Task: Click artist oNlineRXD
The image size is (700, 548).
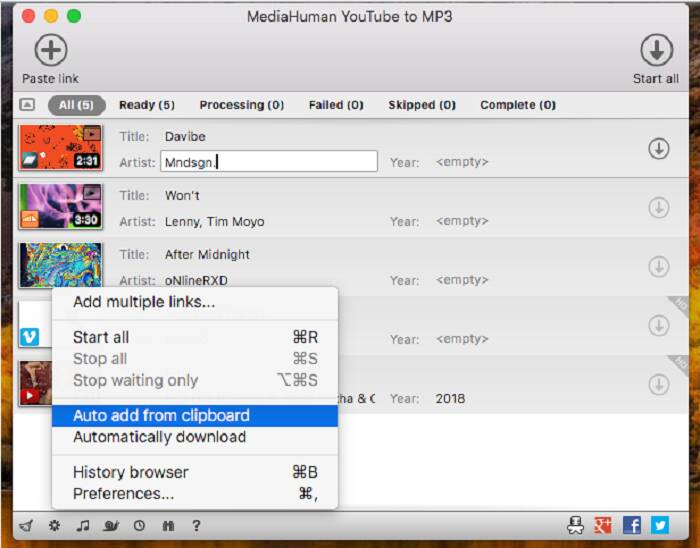Action: tap(196, 281)
